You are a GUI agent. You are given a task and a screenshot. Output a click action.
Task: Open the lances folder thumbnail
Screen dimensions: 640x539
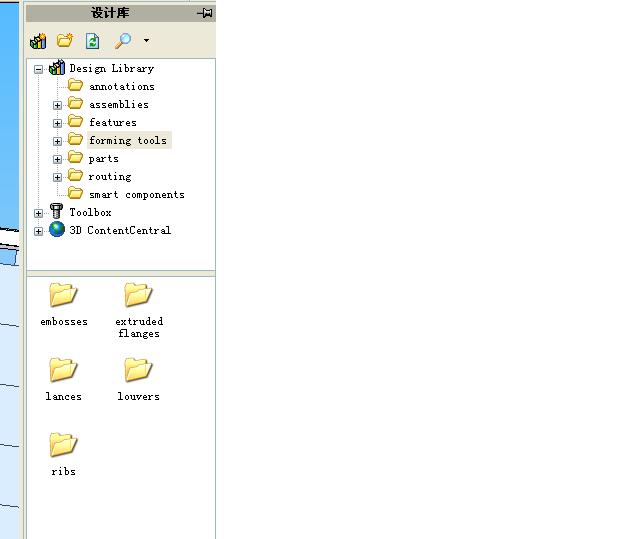coord(63,369)
